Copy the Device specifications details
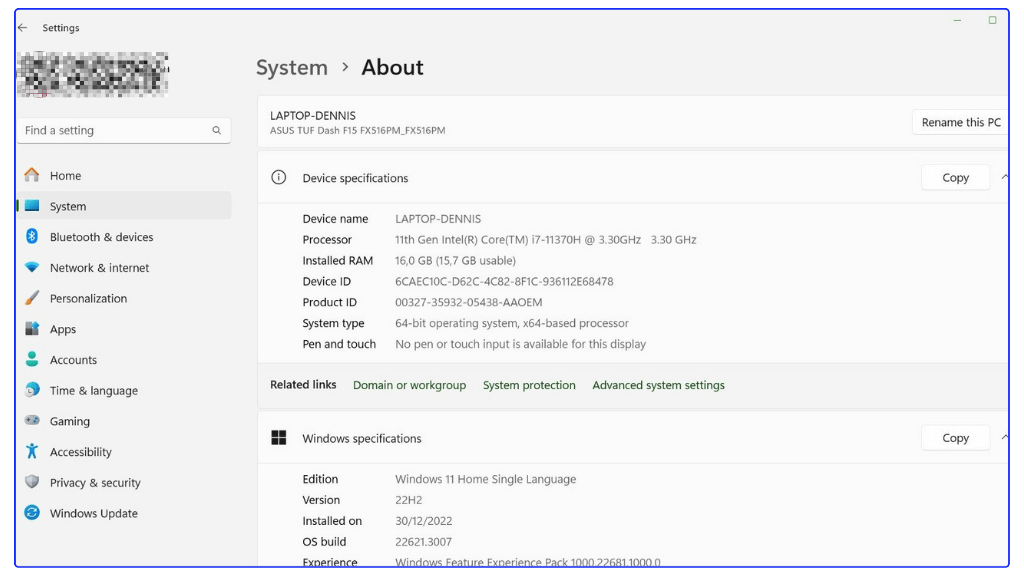This screenshot has height=576, width=1024. 955,177
